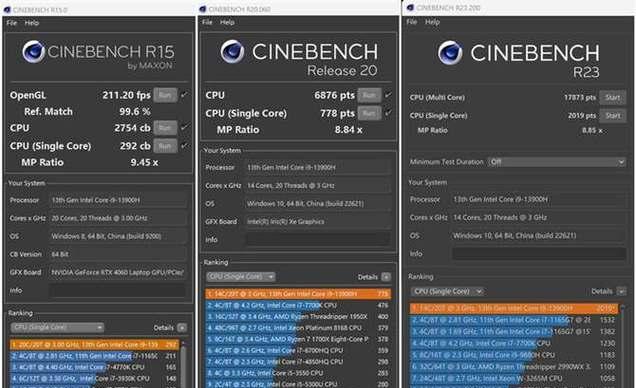Run the OpenGL test in R15
636x388 pixels.
(165, 95)
